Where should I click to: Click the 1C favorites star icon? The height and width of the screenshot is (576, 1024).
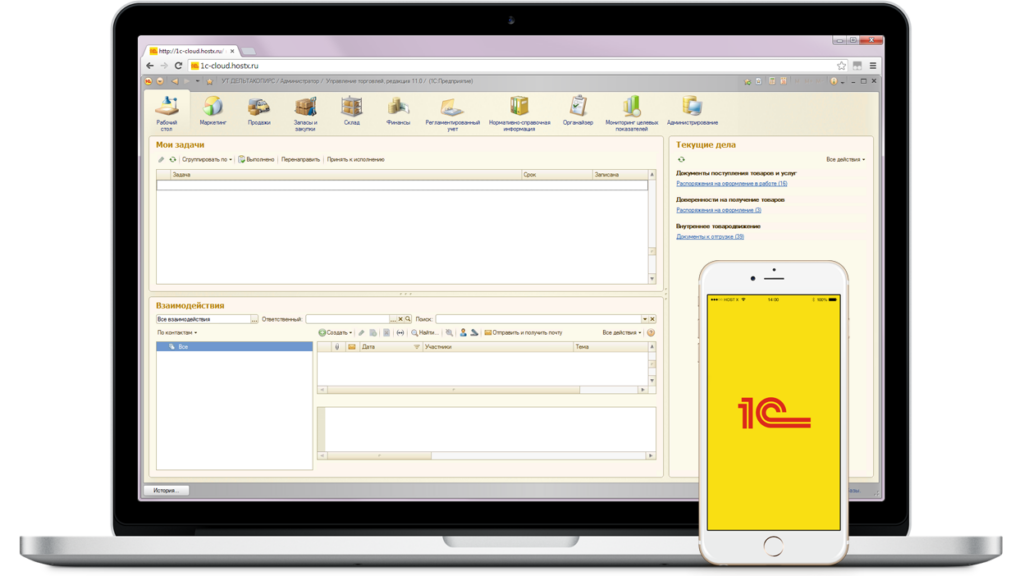[210, 82]
